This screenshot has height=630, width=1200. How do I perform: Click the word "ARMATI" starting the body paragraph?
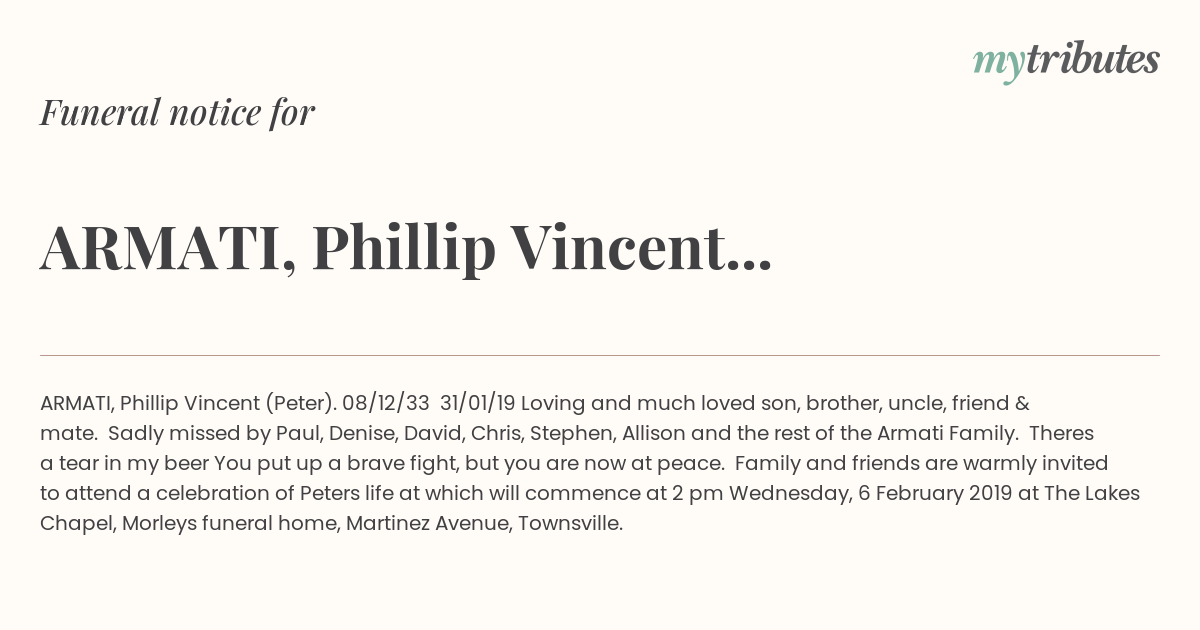tap(76, 404)
